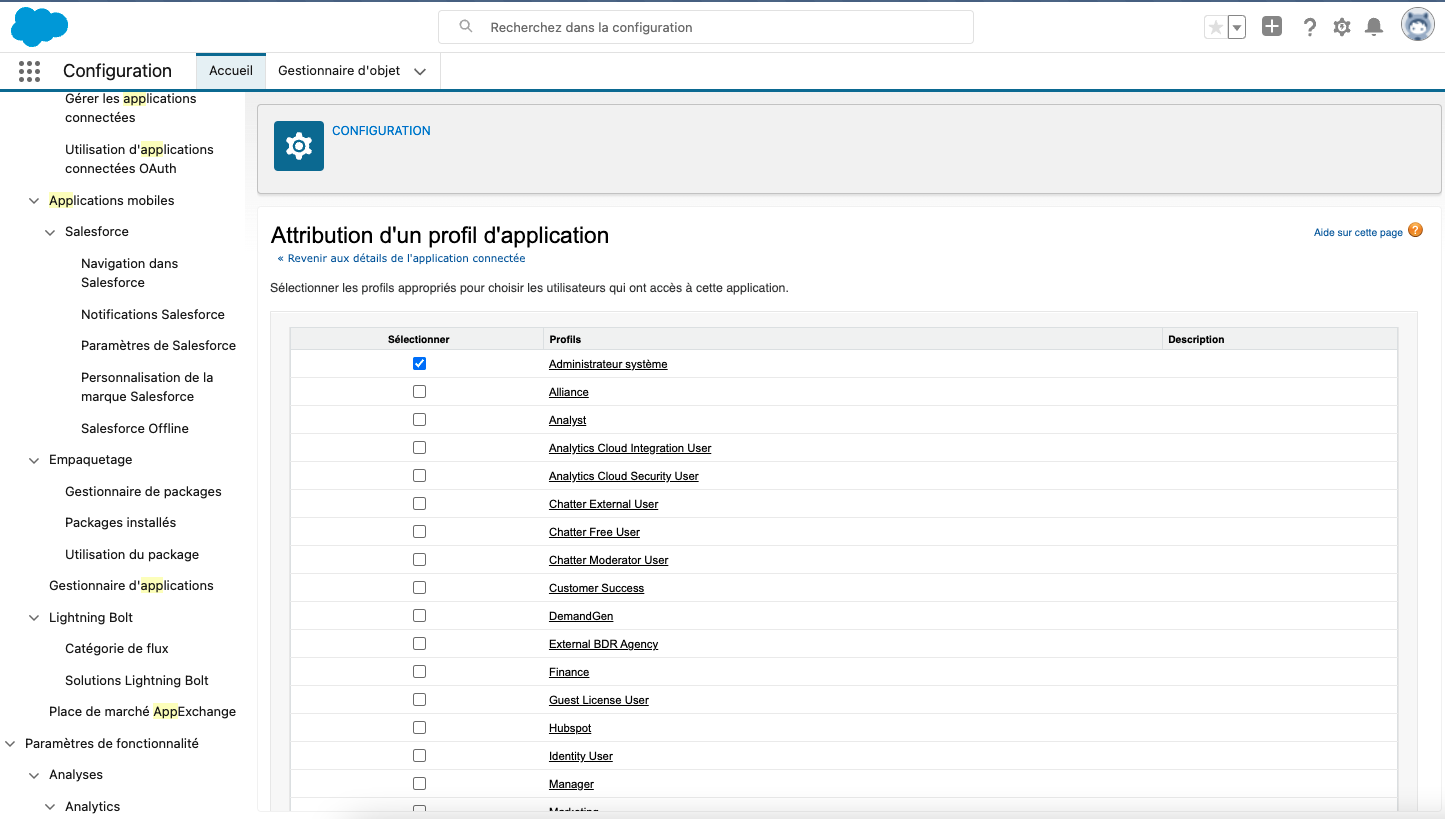Collapse the Lightning Bolt section
This screenshot has height=819, width=1445.
click(34, 618)
